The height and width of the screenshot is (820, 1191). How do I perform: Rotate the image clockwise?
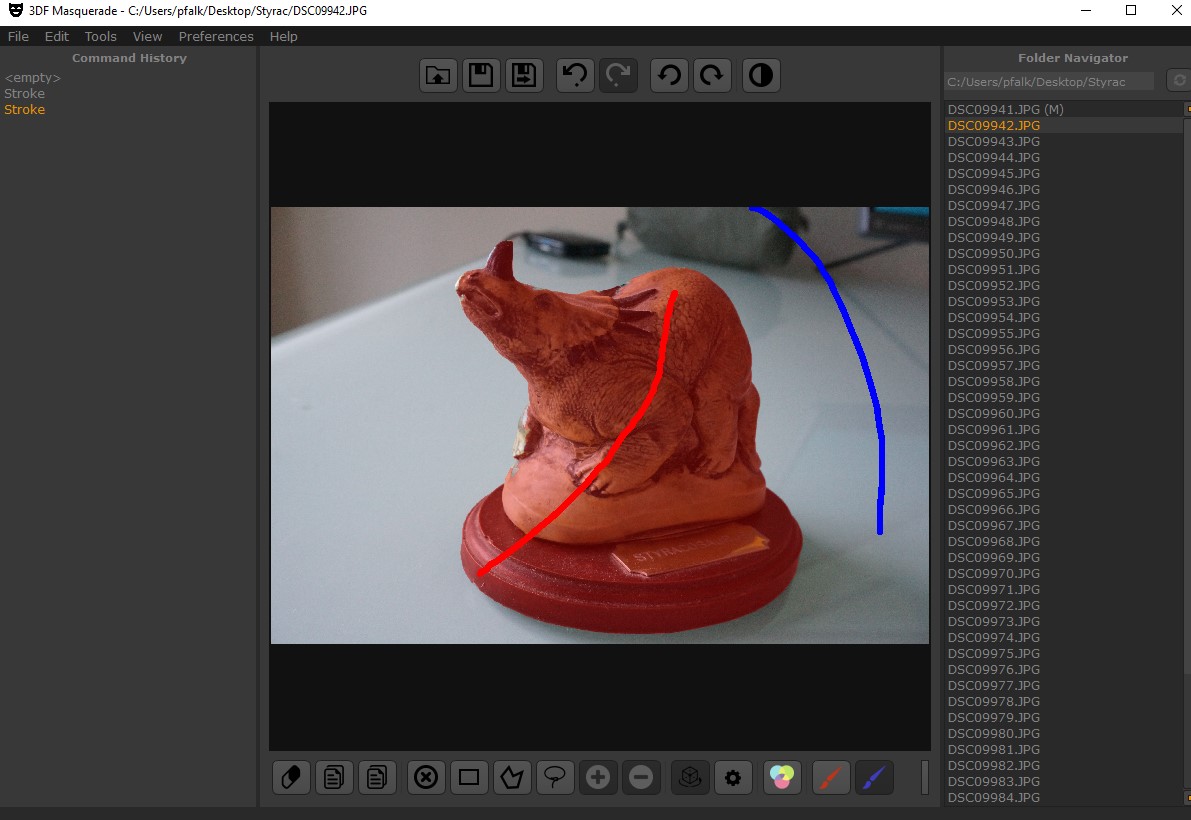711,76
